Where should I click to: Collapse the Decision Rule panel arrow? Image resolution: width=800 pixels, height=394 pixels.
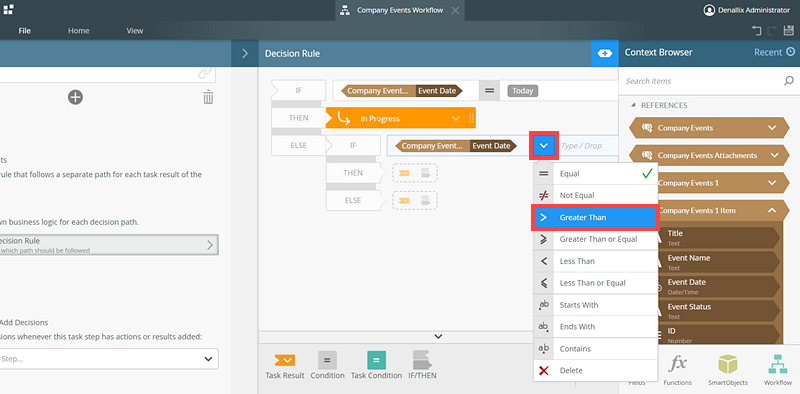245,53
